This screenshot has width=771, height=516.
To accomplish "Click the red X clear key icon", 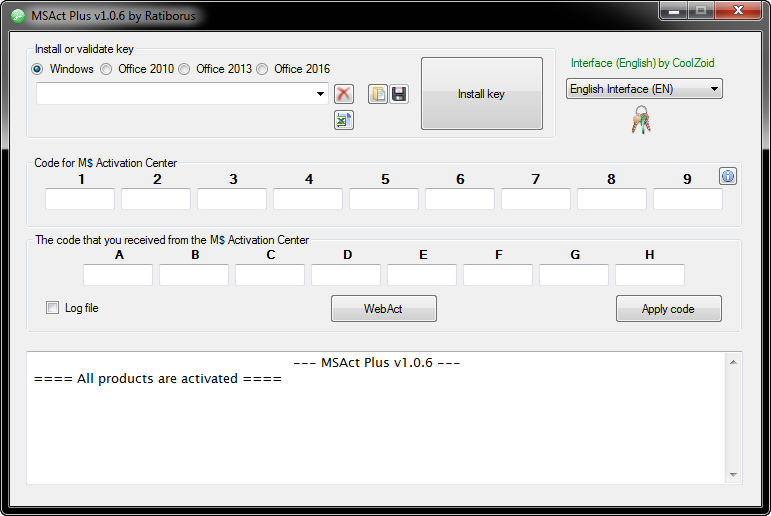I will (x=344, y=93).
